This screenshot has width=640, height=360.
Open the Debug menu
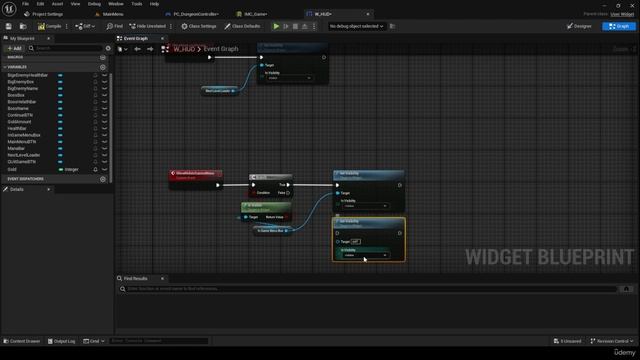coord(94,4)
